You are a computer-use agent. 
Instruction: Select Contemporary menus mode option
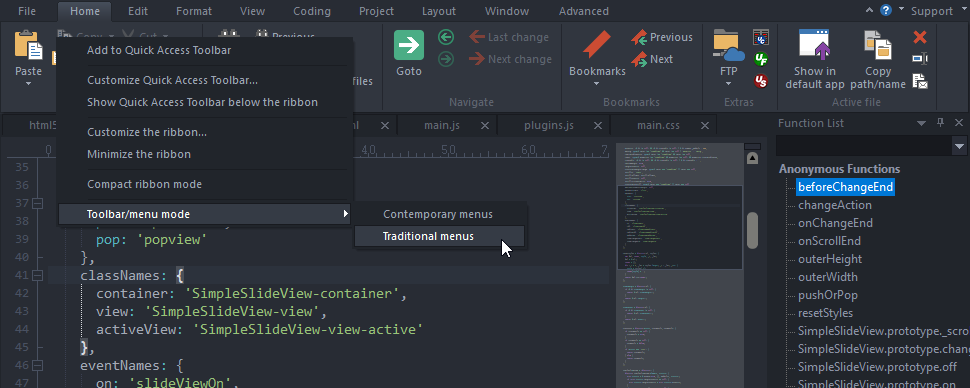pos(439,214)
